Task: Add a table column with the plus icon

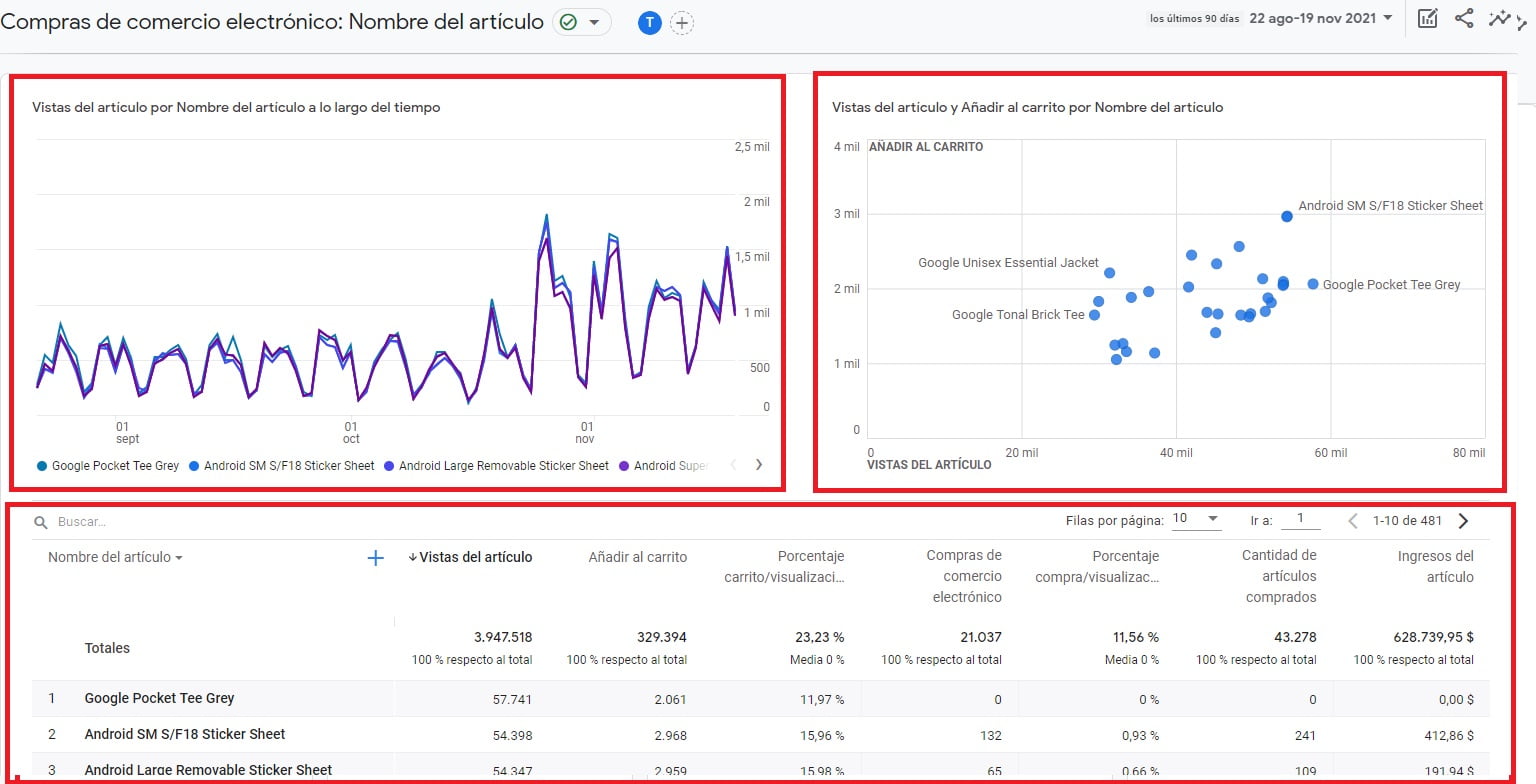Action: 375,558
